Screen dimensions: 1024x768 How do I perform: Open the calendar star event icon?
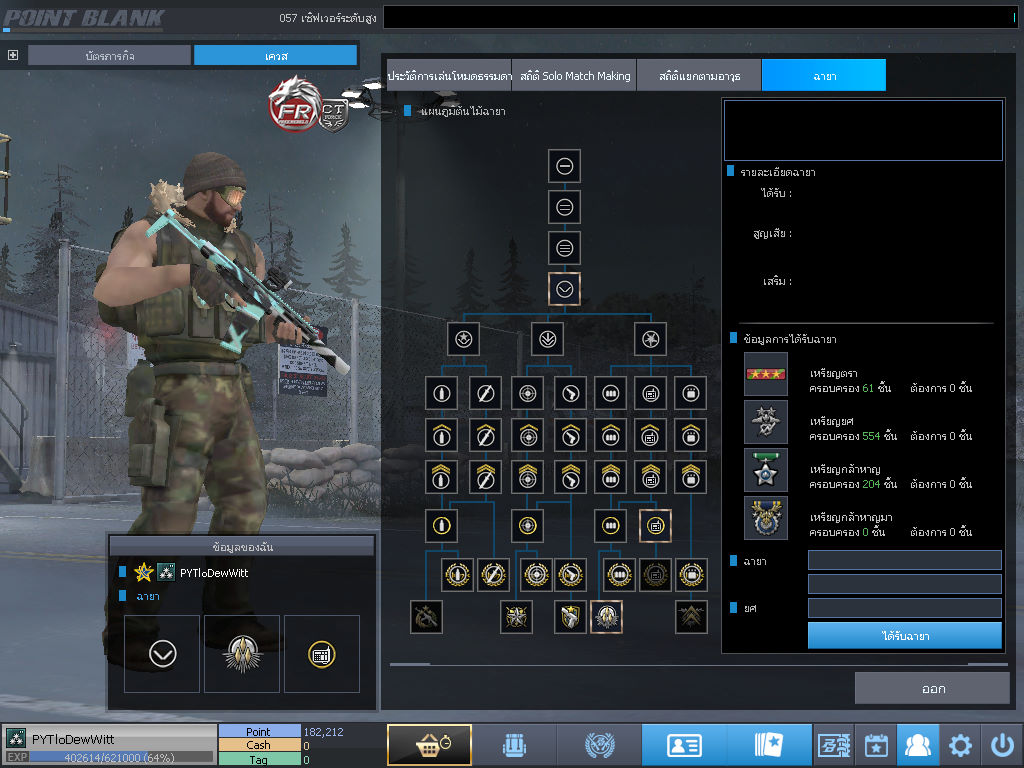(876, 744)
